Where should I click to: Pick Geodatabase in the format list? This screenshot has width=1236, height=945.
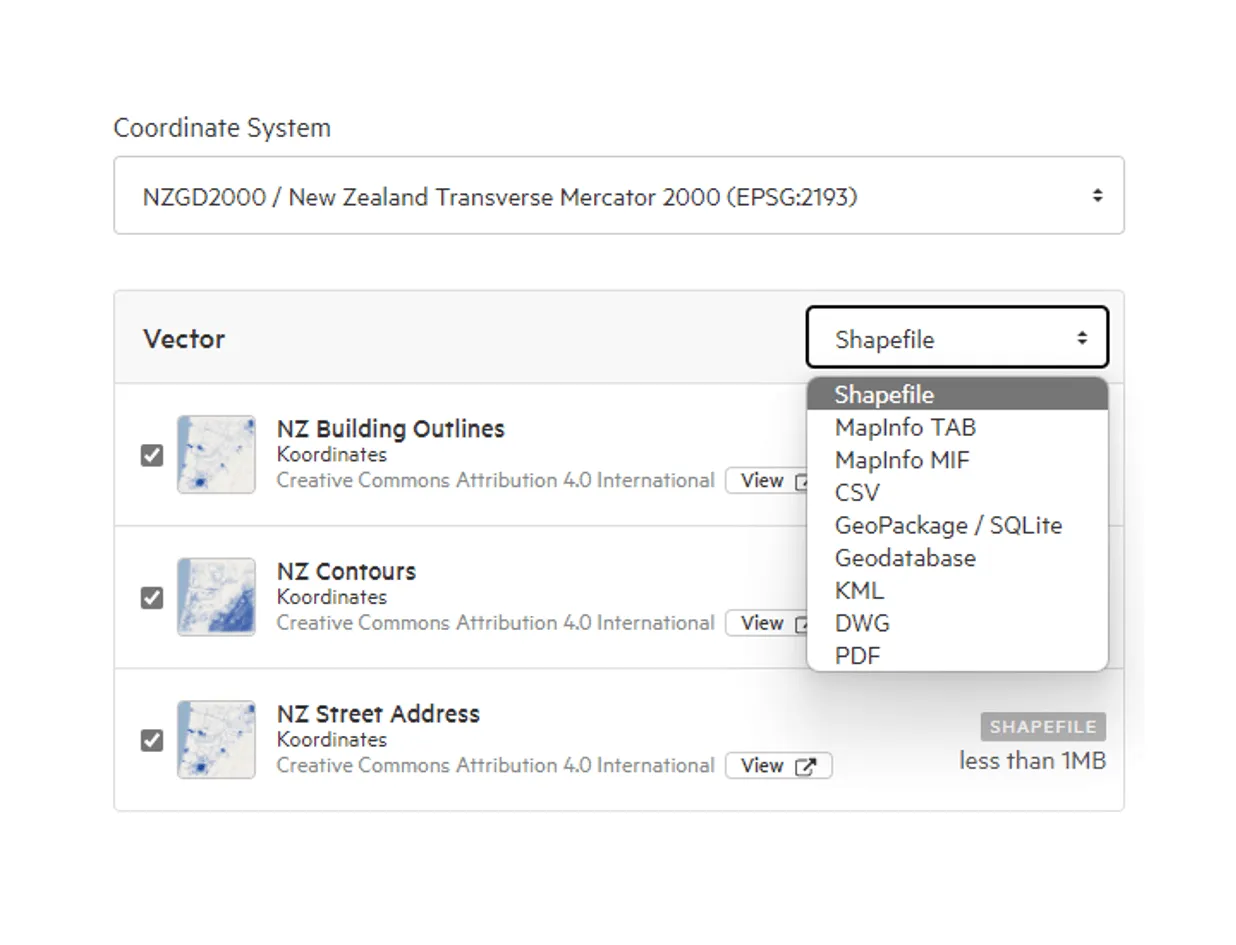(x=957, y=558)
